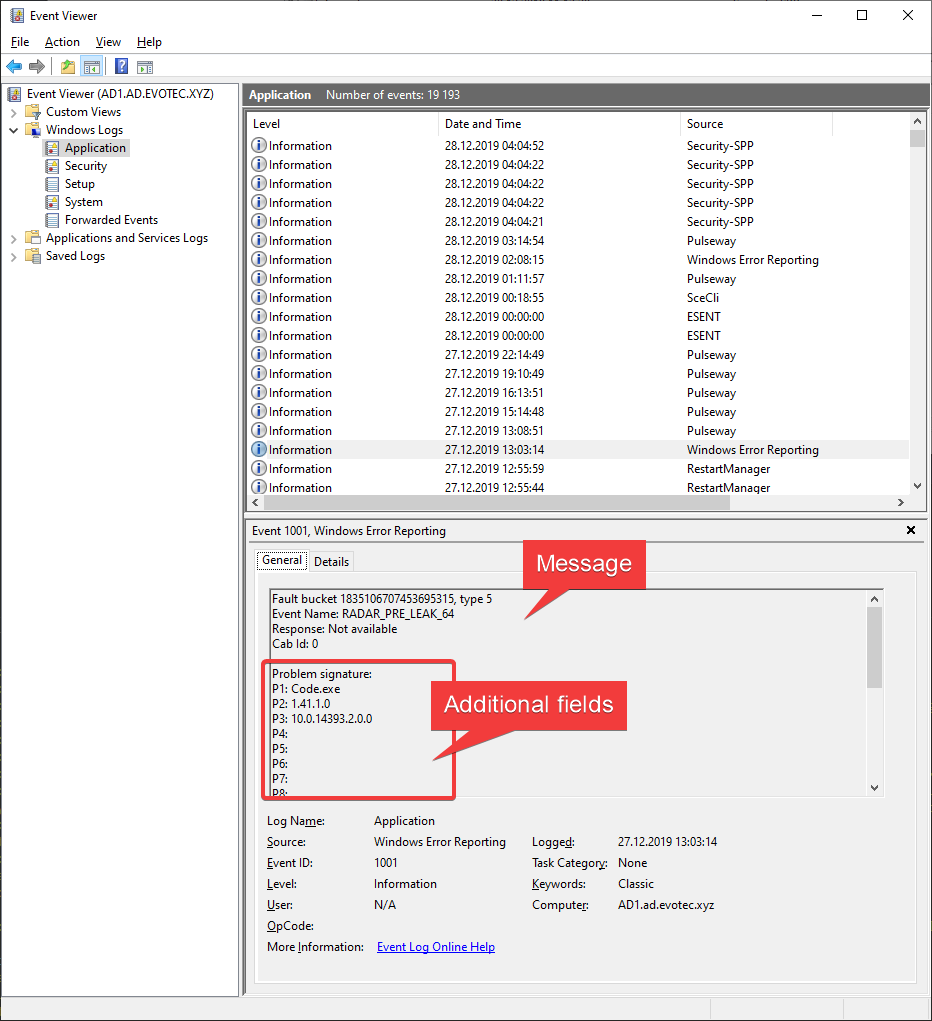This screenshot has height=1021, width=932.
Task: Close the event details pane
Action: 910,530
